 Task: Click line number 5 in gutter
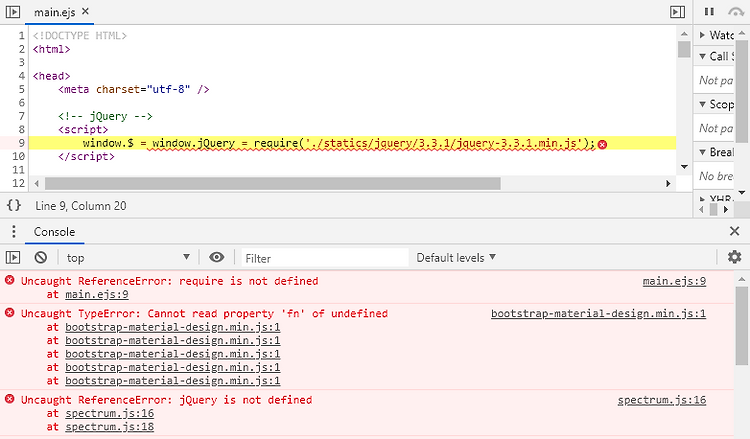[22, 89]
